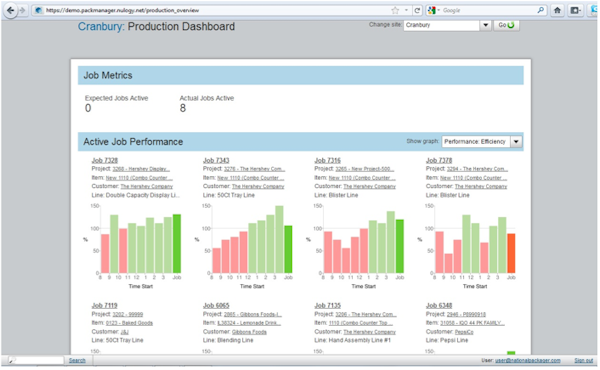Open customer Gibbons Foods link

[249, 332]
